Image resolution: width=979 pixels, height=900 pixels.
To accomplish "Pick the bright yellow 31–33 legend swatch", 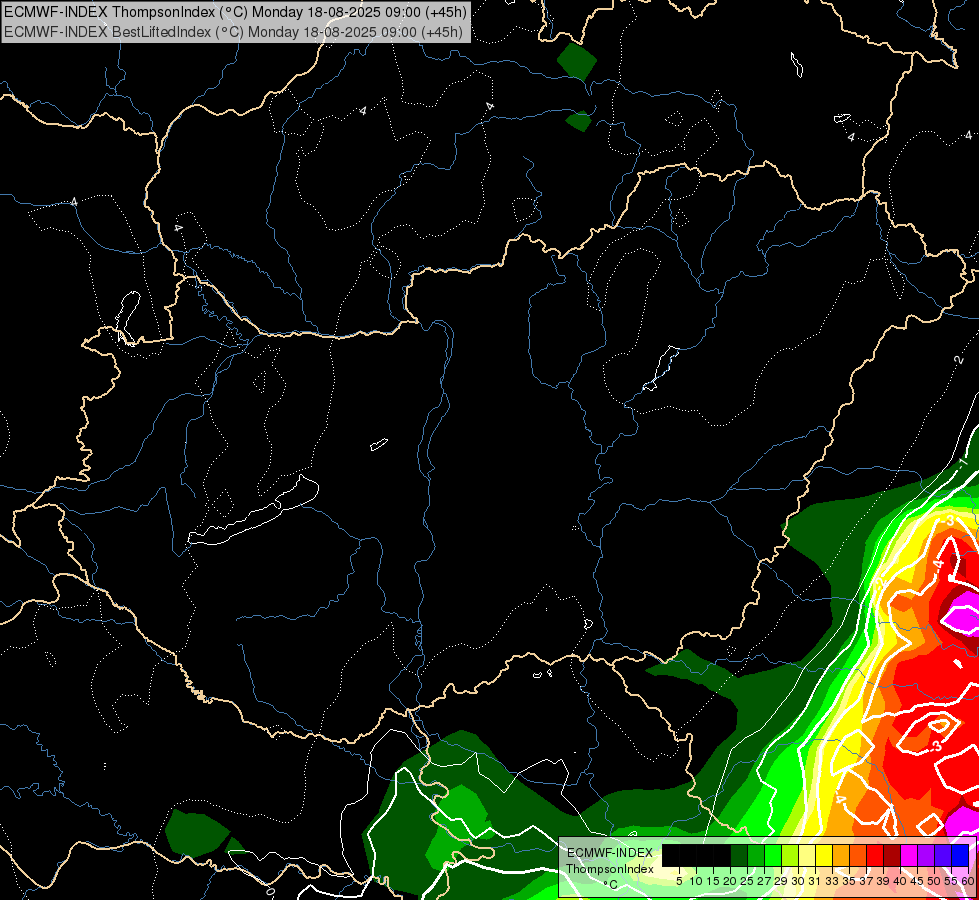I will pyautogui.click(x=824, y=855).
